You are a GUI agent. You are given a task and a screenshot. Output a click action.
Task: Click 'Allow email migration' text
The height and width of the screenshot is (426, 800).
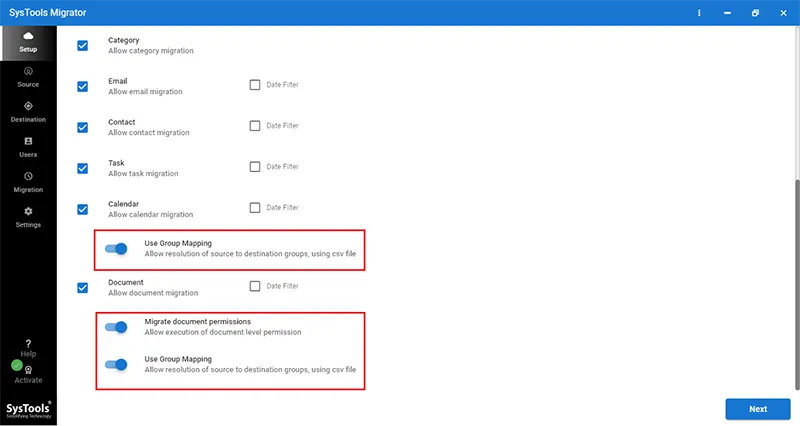145,91
